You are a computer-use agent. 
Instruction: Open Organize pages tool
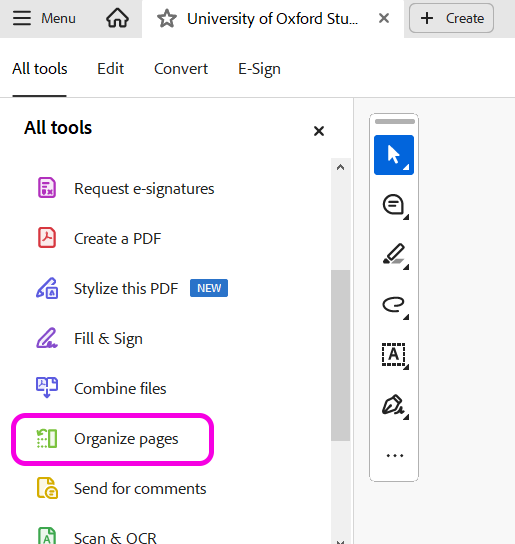point(112,439)
